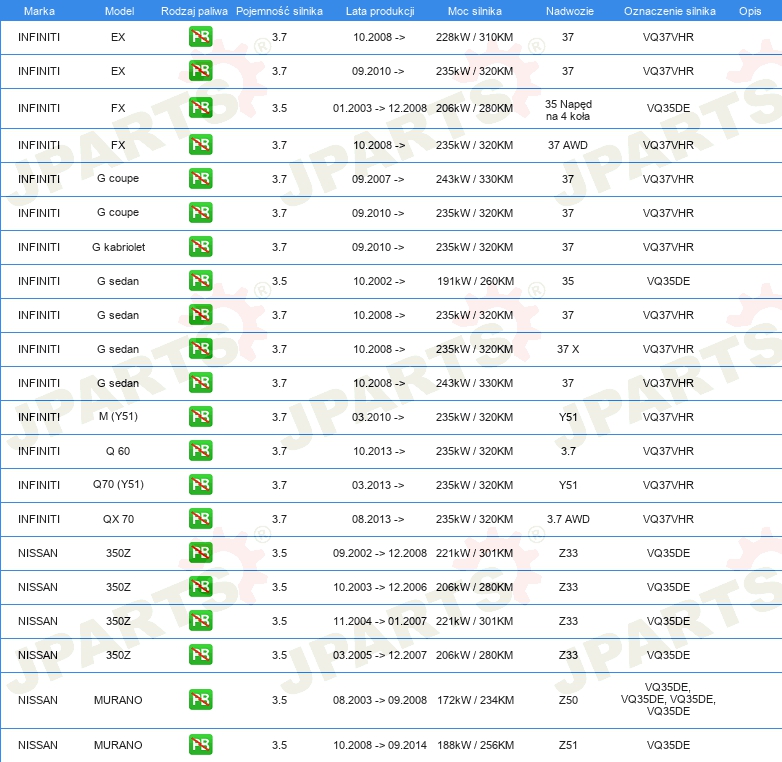Viewport: 782px width, 762px height.
Task: Click the petrol fuel icon for EX 09.2010 row
Action: point(200,70)
